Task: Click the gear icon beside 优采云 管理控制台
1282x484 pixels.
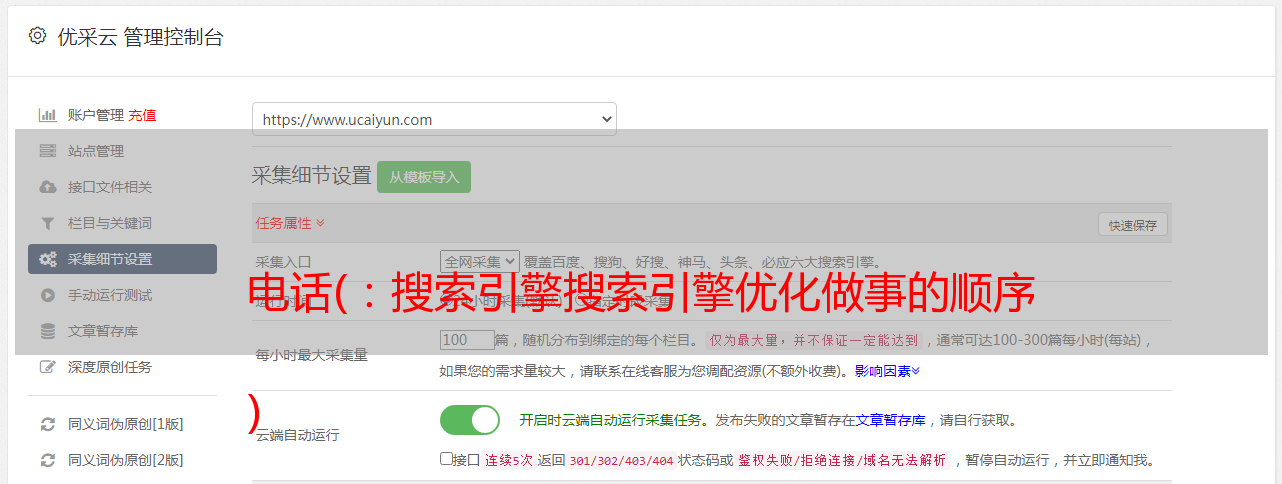Action: tap(37, 36)
